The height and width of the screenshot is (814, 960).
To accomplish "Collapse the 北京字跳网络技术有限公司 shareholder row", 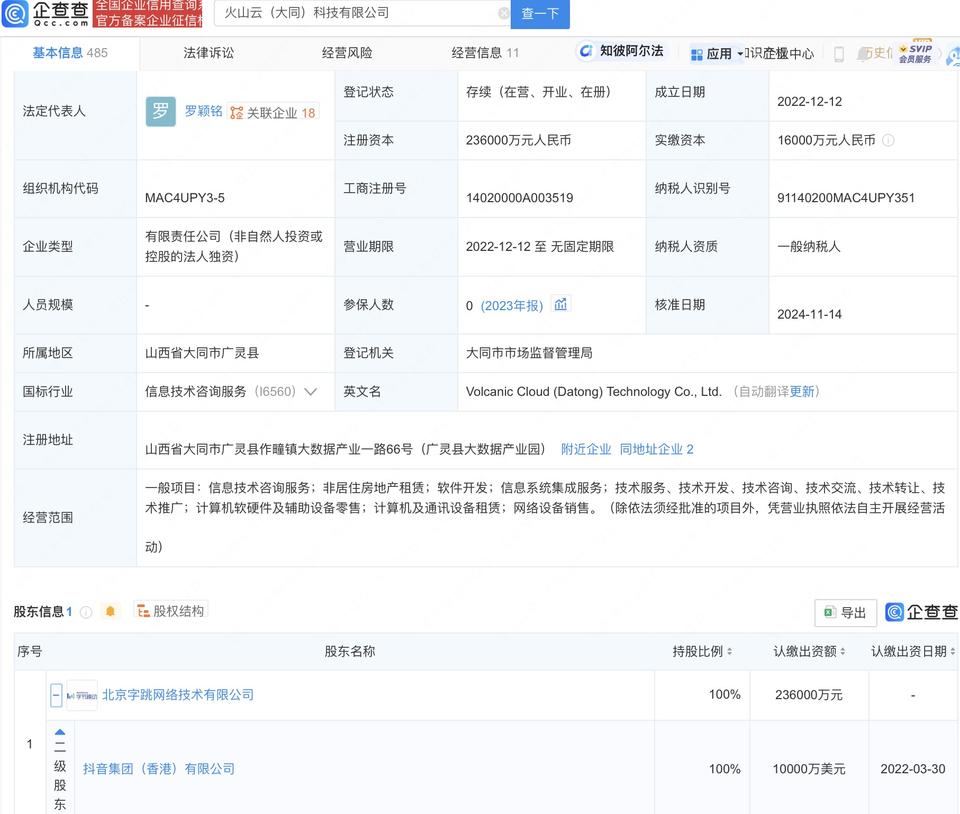I will pyautogui.click(x=57, y=695).
